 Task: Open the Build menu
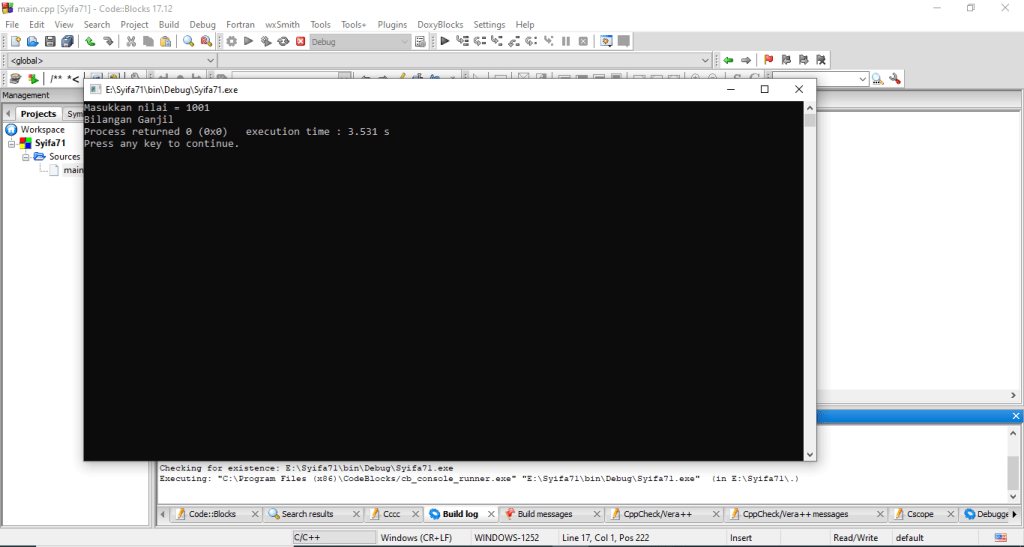coord(169,24)
